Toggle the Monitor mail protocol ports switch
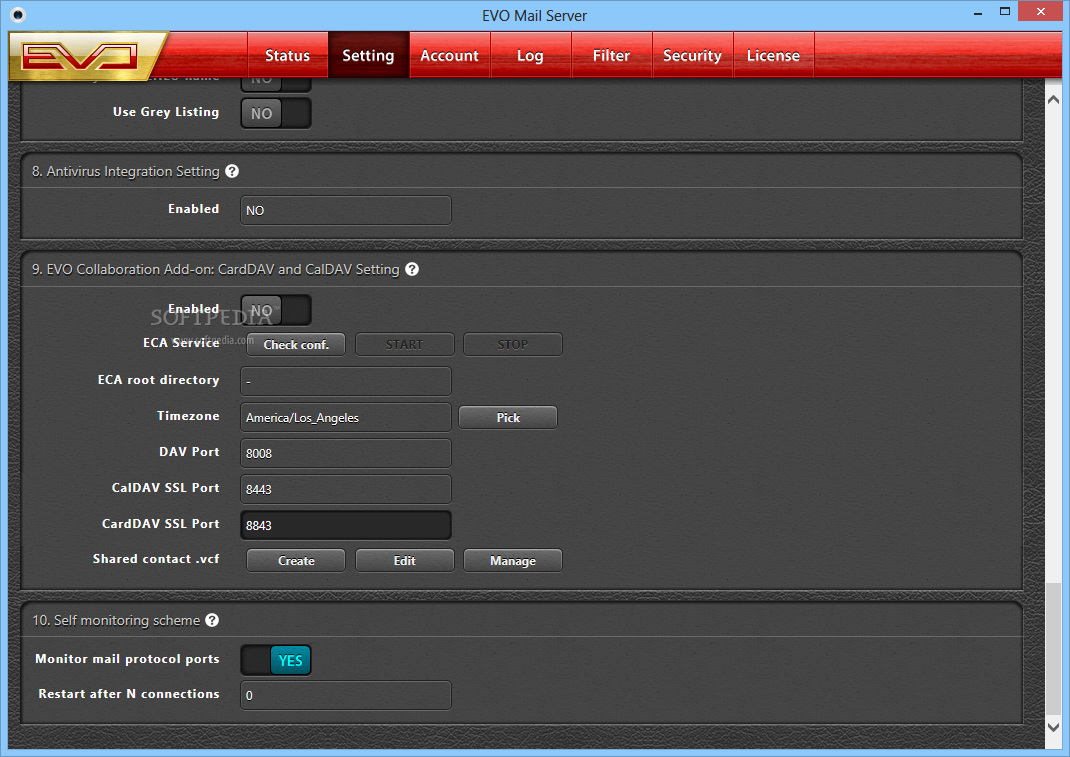Viewport: 1070px width, 757px height. 276,660
